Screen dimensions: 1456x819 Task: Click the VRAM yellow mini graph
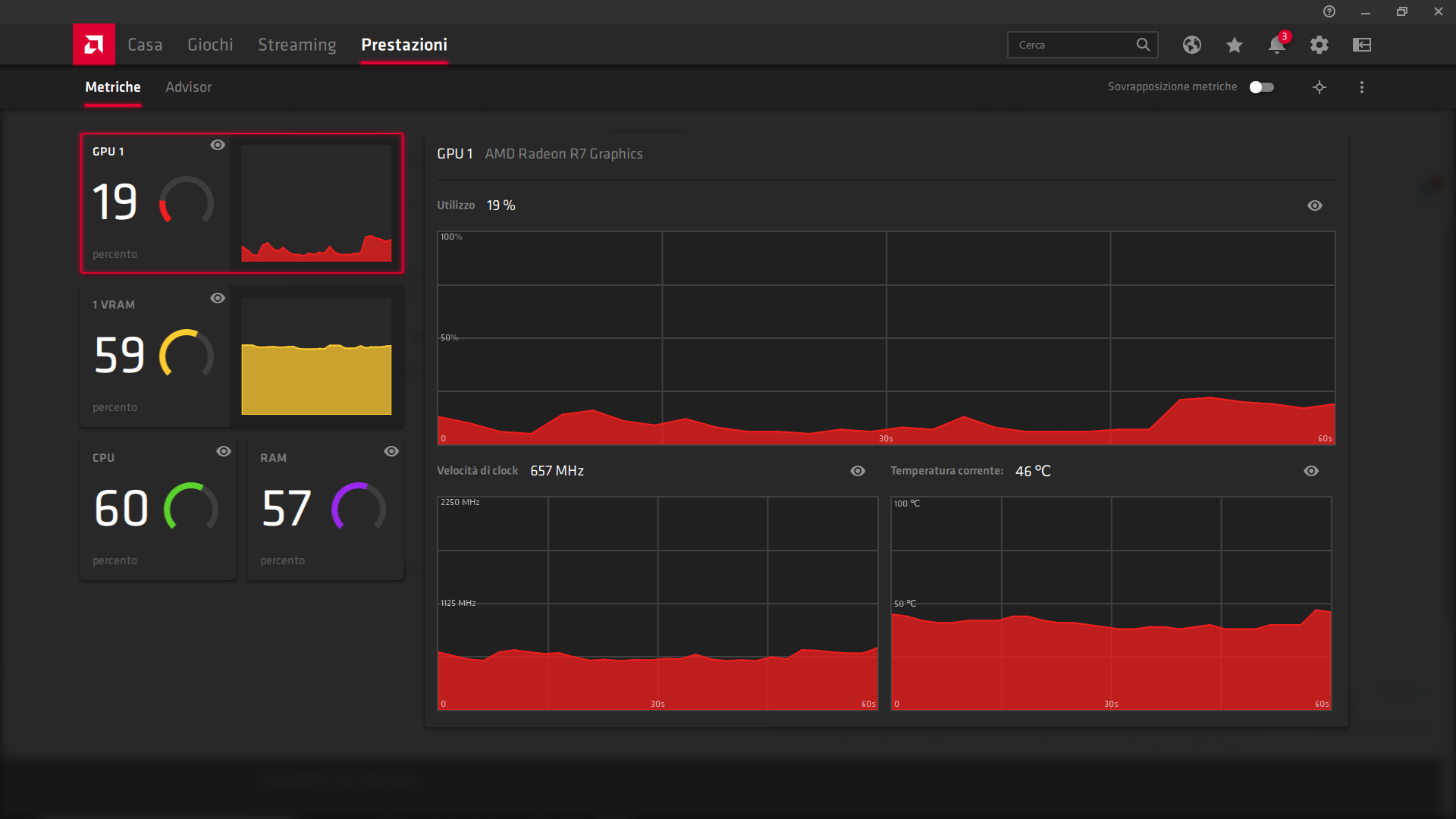[316, 356]
